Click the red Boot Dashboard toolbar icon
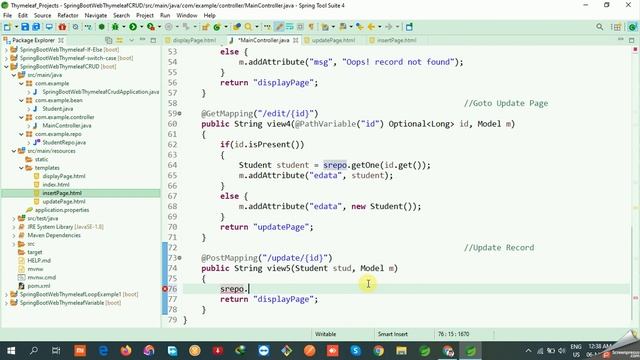The image size is (640, 360). [x=62, y=27]
